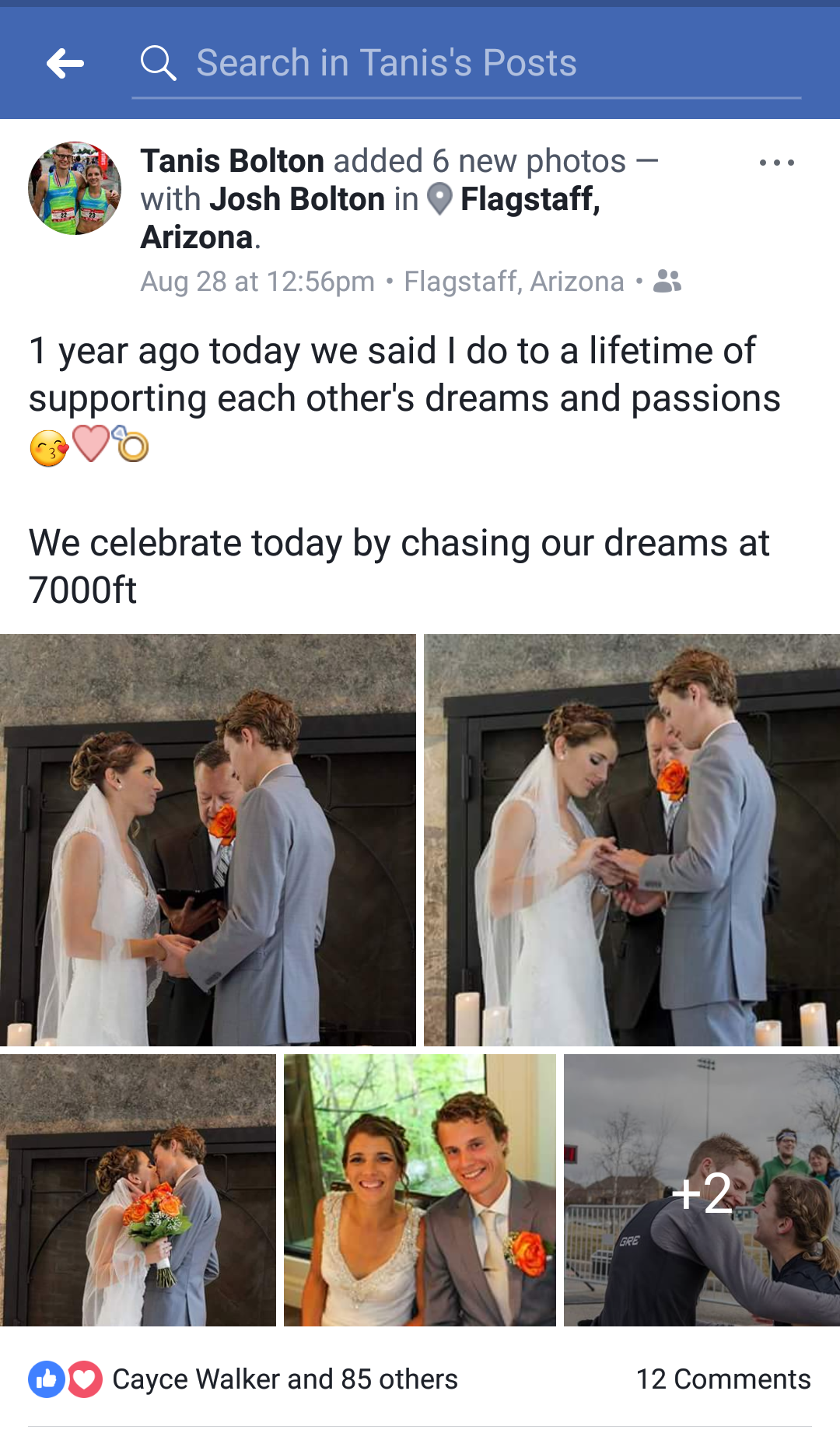
Task: Show Cayce Walker and 85 others reactions
Action: tap(285, 1379)
